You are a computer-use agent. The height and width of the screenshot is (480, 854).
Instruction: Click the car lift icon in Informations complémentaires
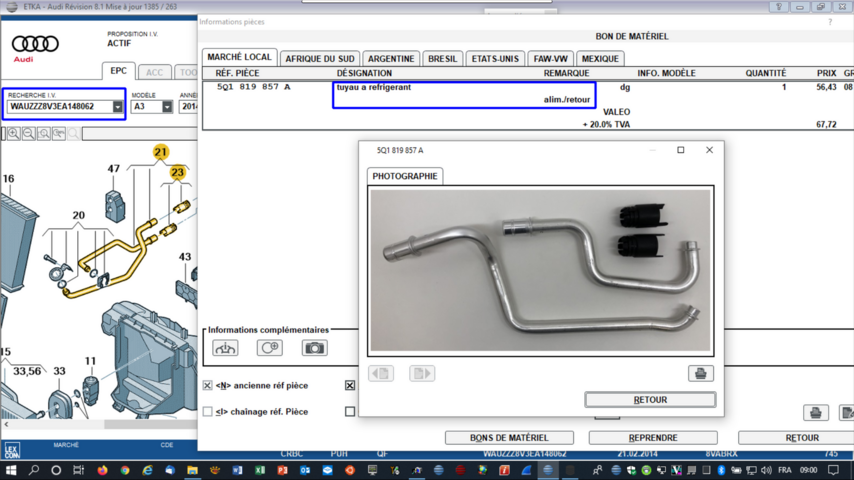(225, 348)
